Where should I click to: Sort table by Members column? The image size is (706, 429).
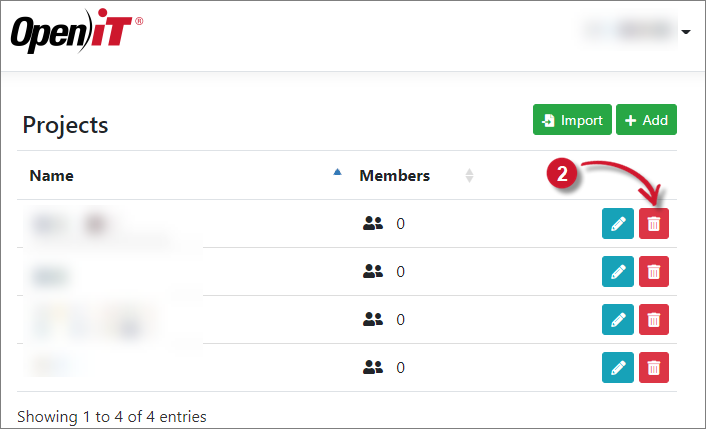click(x=395, y=176)
